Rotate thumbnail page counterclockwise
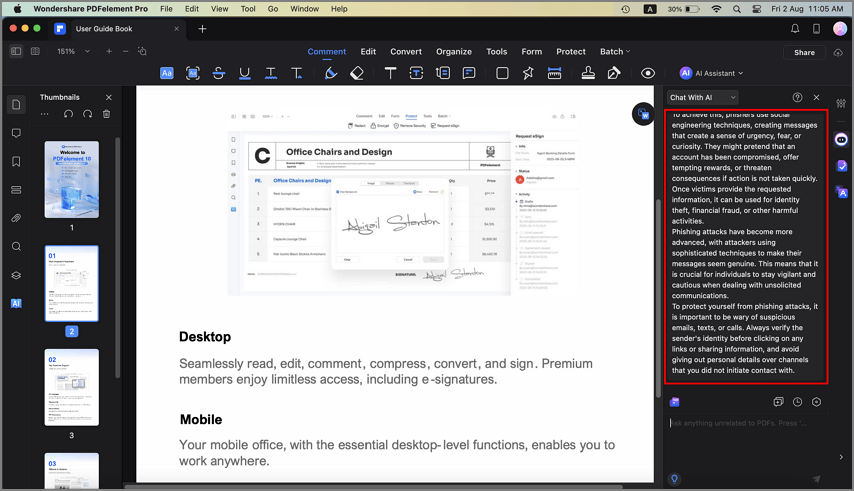The image size is (854, 491). click(68, 114)
